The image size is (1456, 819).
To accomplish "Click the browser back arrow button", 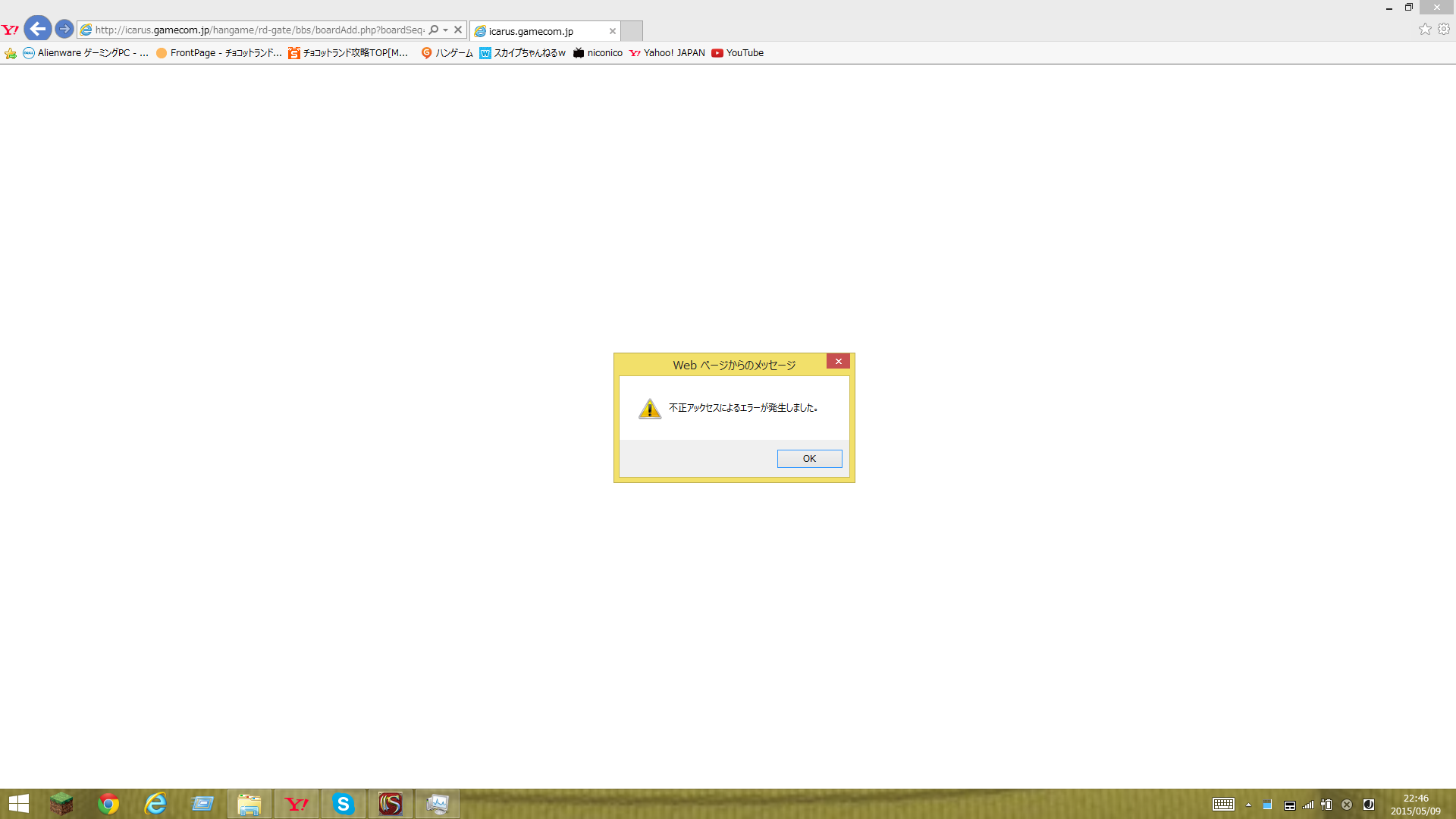I will [x=38, y=30].
